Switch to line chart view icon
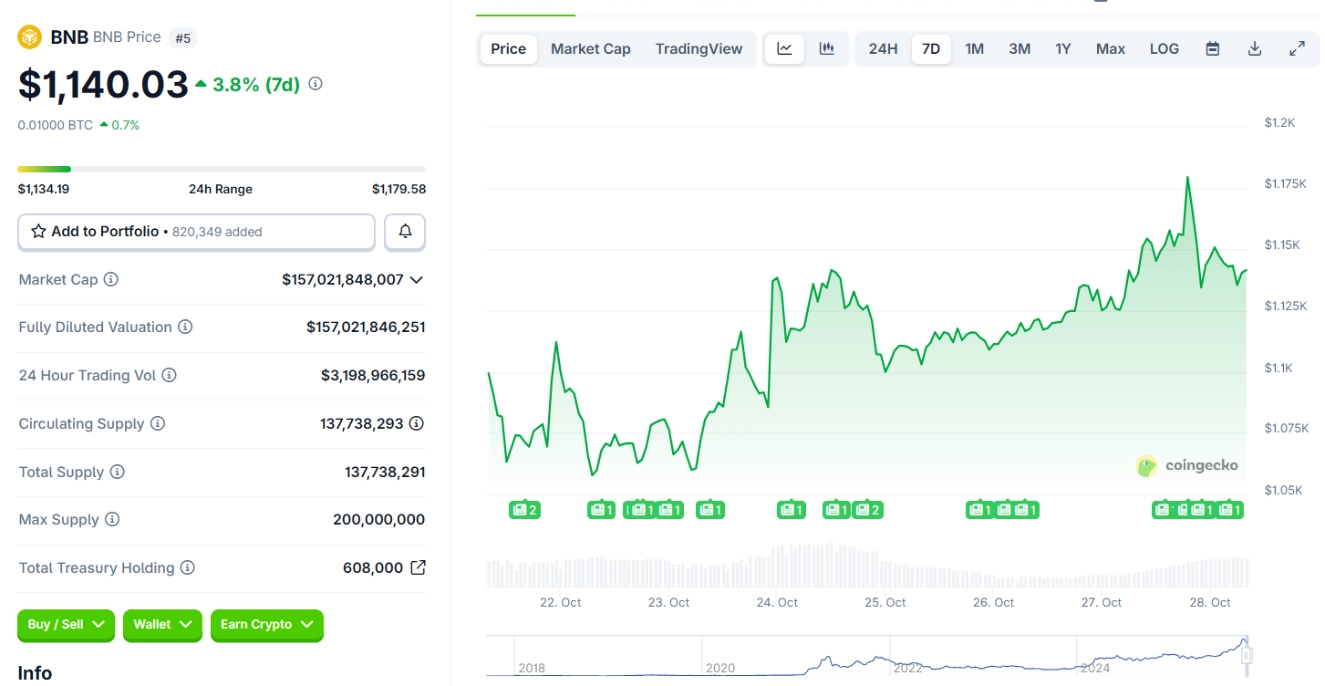 coord(785,49)
